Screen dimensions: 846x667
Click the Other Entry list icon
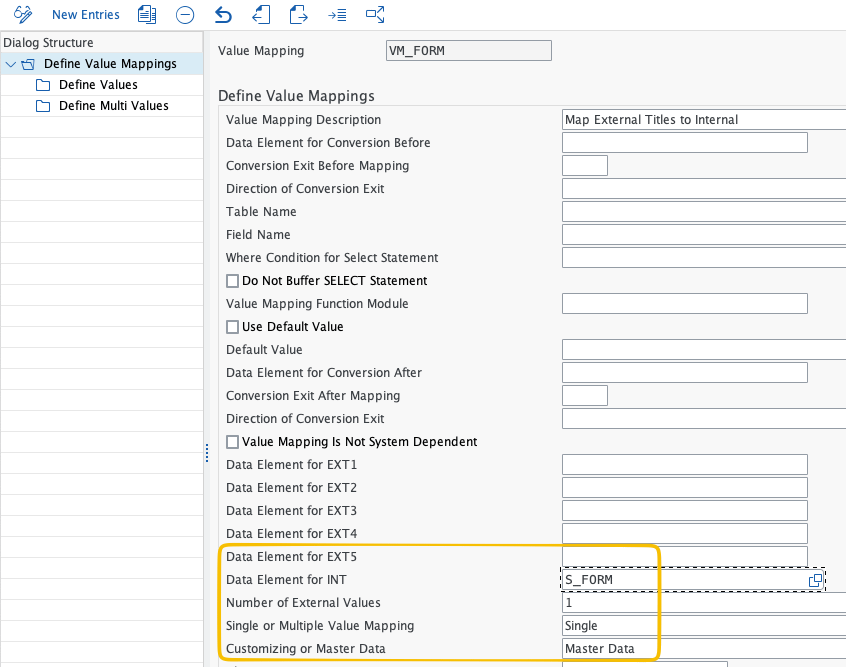point(337,15)
